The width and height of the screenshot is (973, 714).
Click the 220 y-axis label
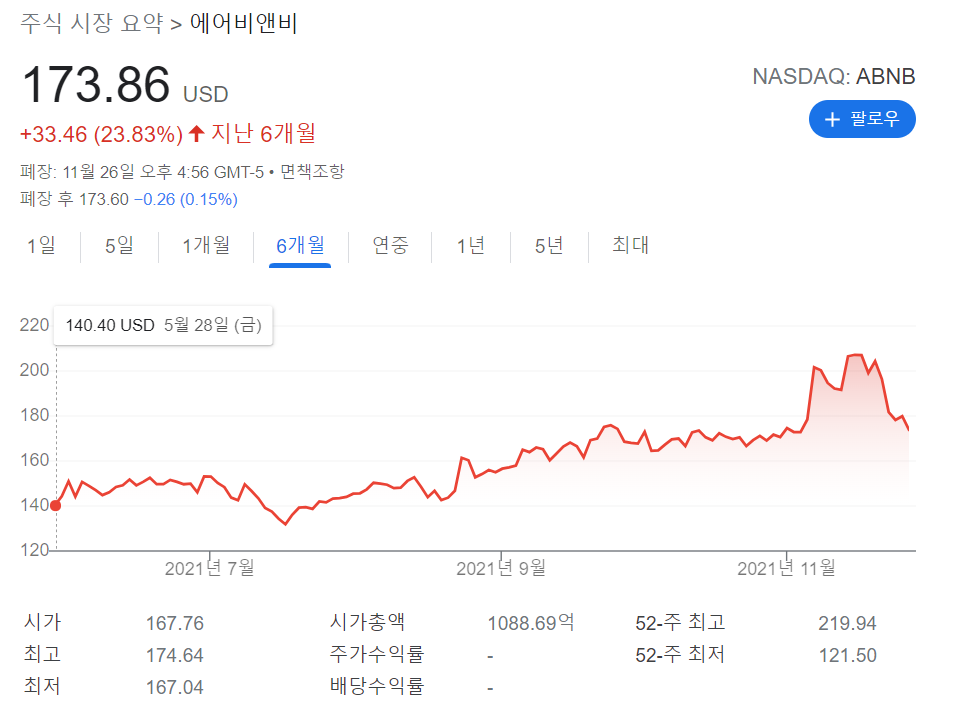(34, 325)
